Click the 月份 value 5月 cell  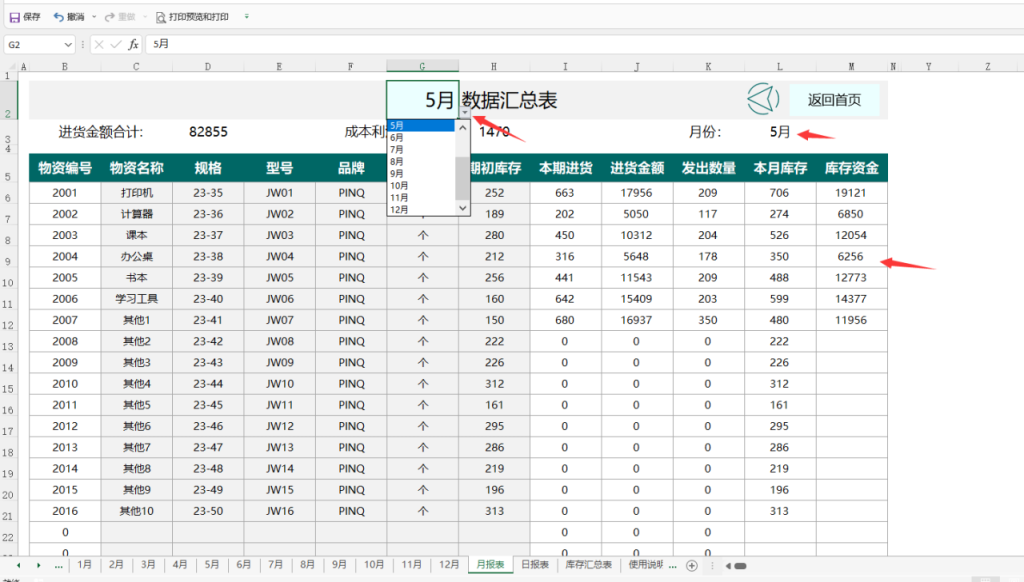click(780, 132)
